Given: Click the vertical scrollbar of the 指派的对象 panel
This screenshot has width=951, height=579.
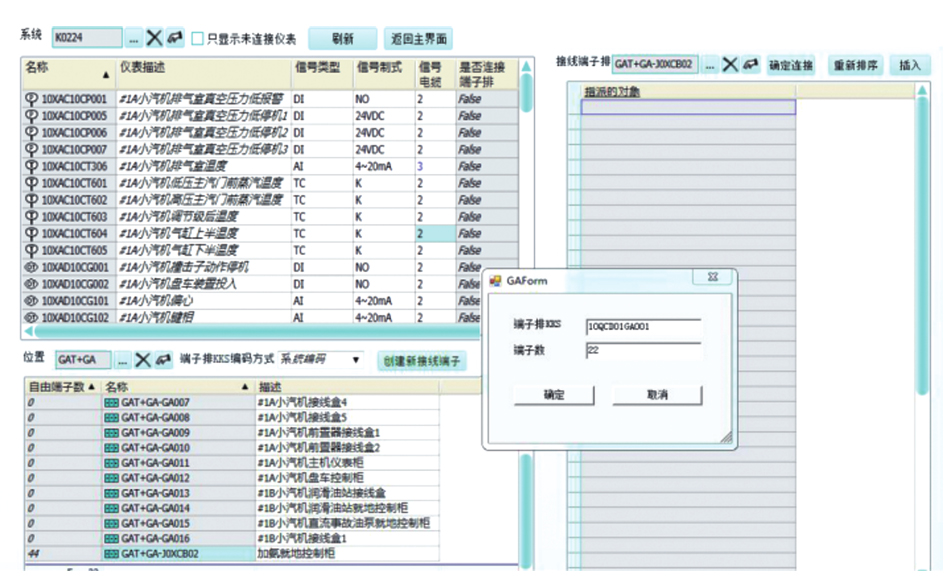Looking at the screenshot, I should pyautogui.click(x=922, y=246).
